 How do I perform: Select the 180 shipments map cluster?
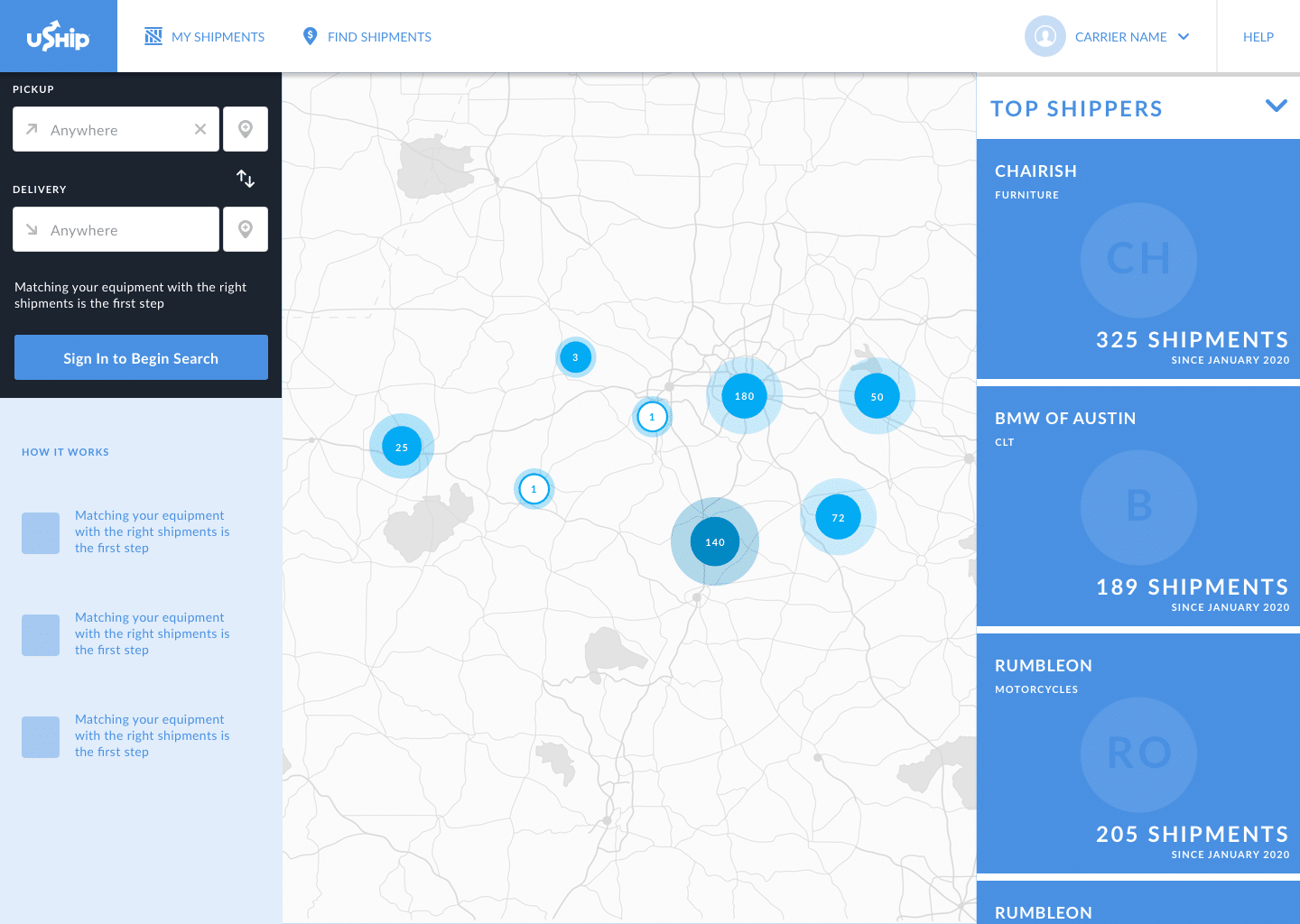(744, 395)
